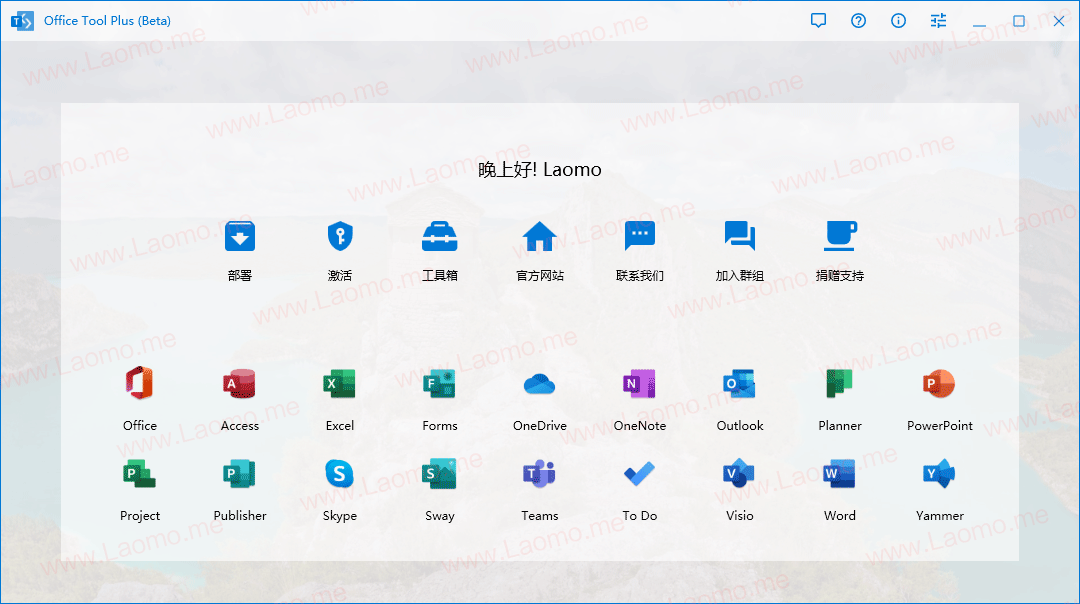Launch the Visio app icon
Viewport: 1080px width, 604px height.
(740, 474)
